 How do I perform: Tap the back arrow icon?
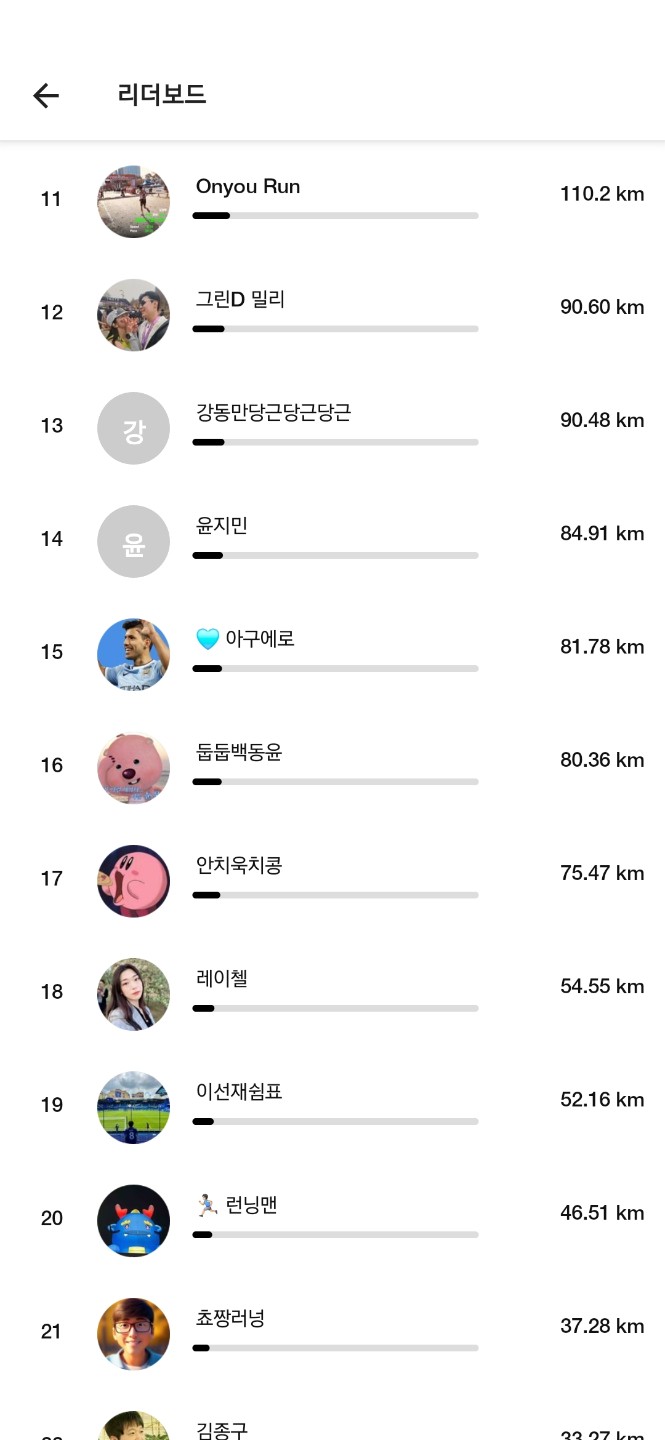(x=46, y=95)
